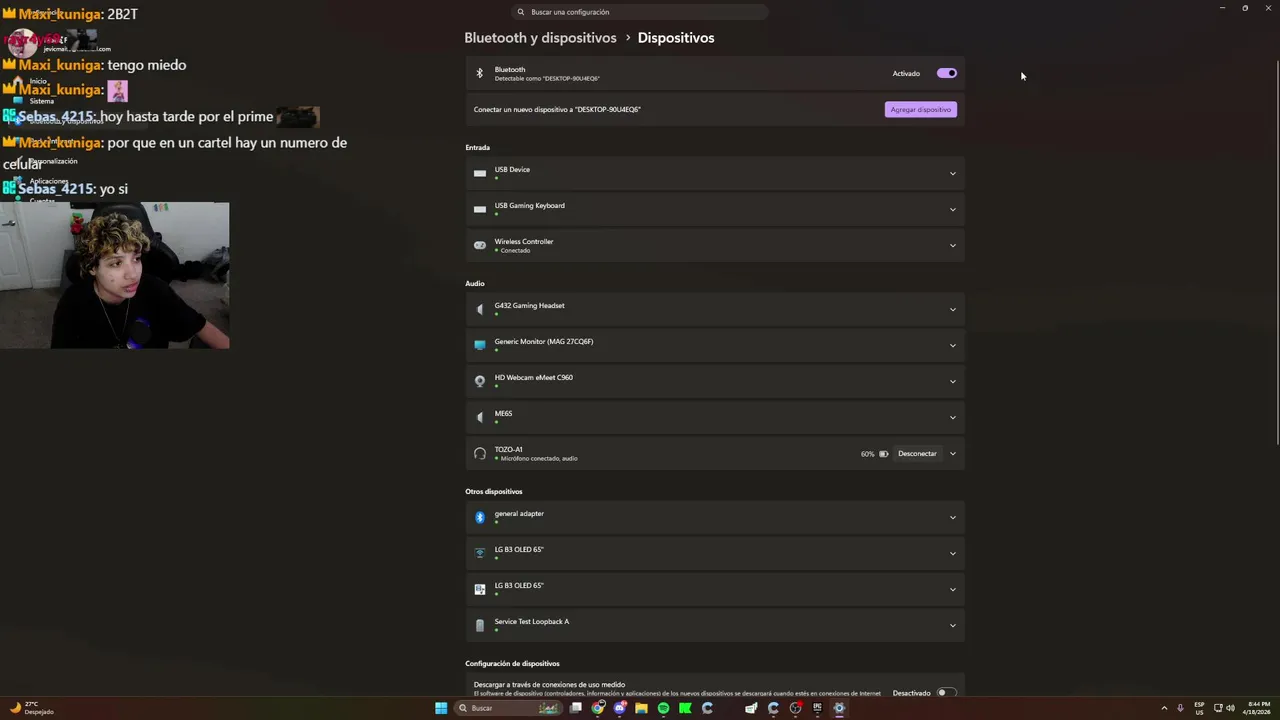Click the Buscar una configuración search field

tap(640, 12)
